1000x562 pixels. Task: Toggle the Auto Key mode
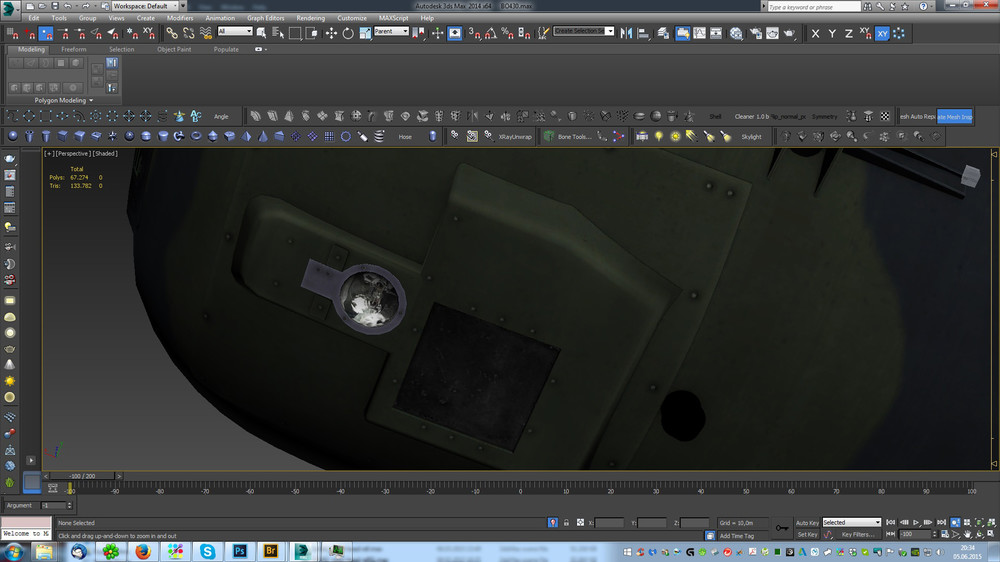tap(807, 522)
